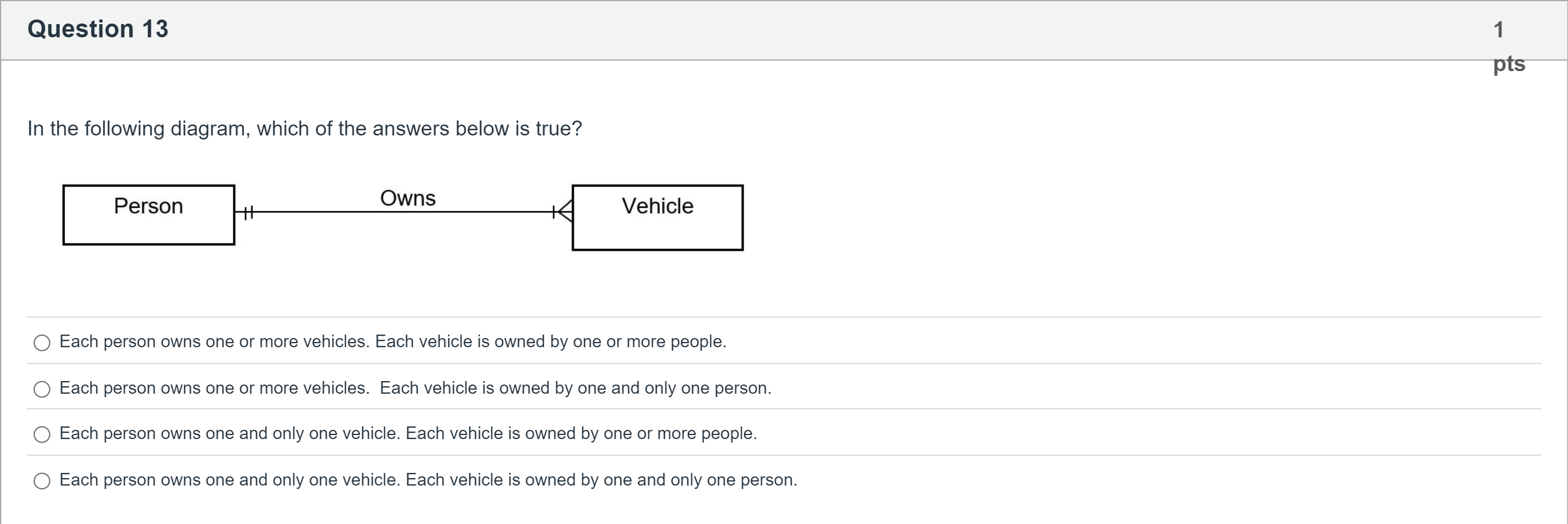
Task: Click the first answer row text
Action: pyautogui.click(x=392, y=341)
